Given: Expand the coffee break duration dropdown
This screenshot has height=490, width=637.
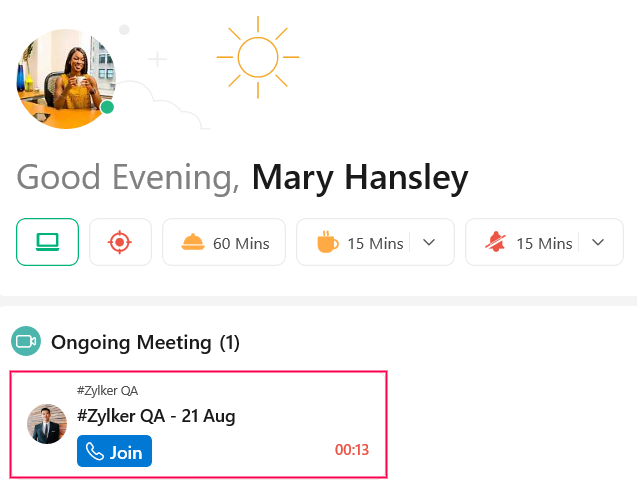Looking at the screenshot, I should [x=429, y=242].
